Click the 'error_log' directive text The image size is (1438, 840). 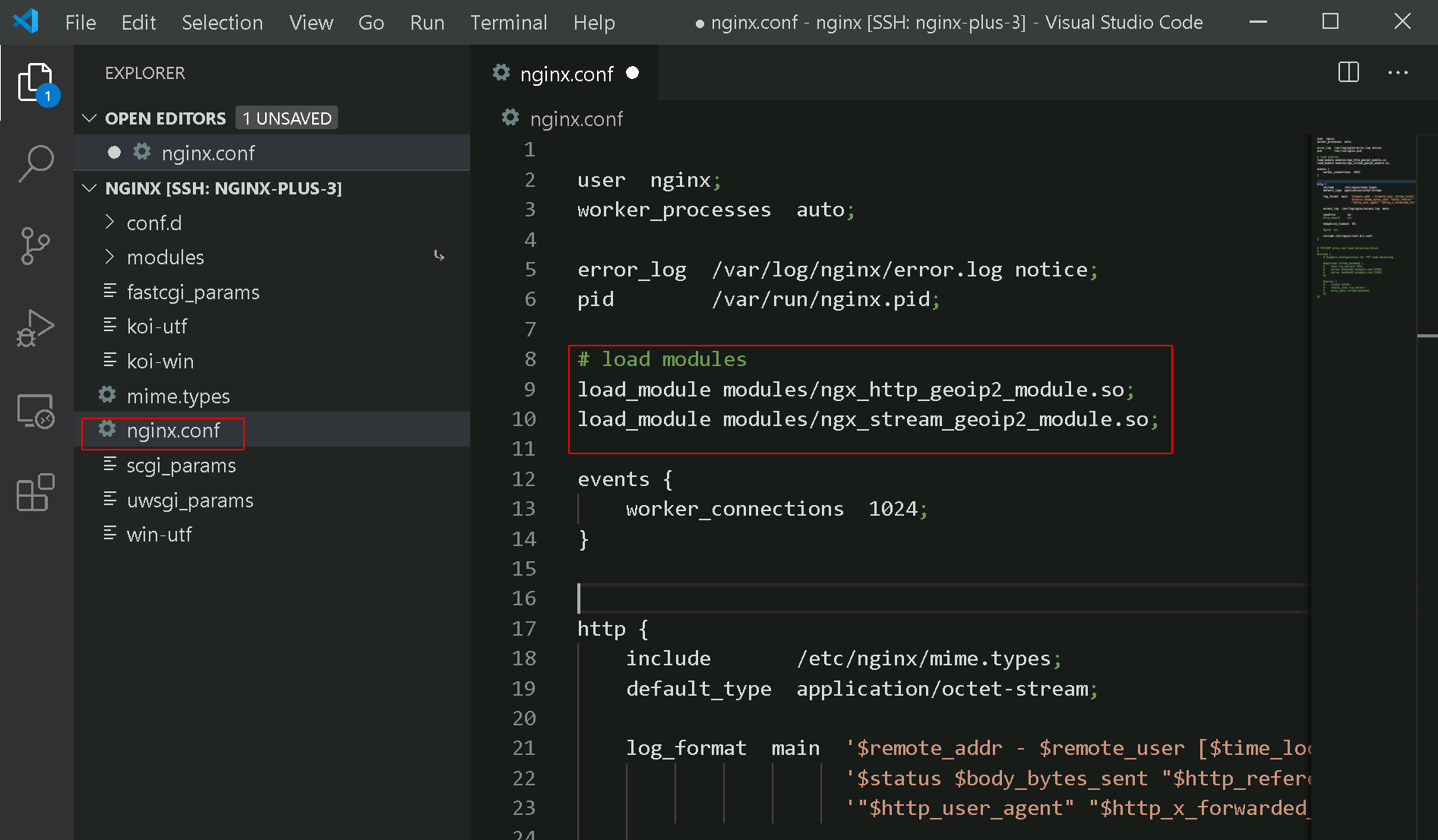(631, 270)
